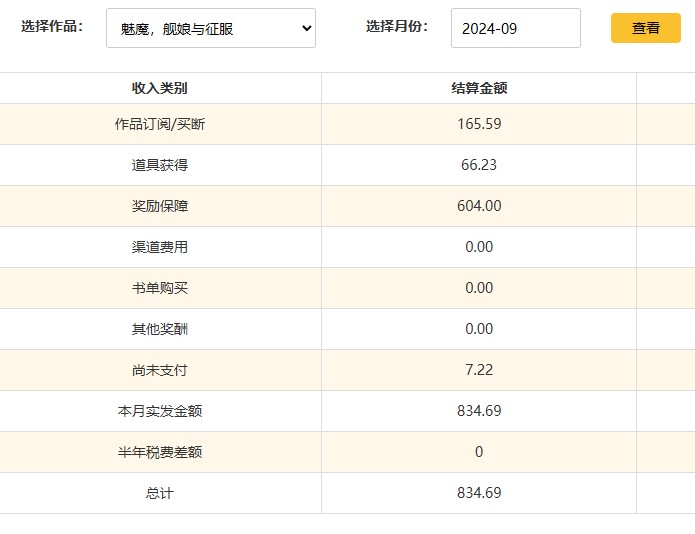Screen dimensions: 695x534
Task: Select the 本月实发金额 row label
Action: [160, 411]
